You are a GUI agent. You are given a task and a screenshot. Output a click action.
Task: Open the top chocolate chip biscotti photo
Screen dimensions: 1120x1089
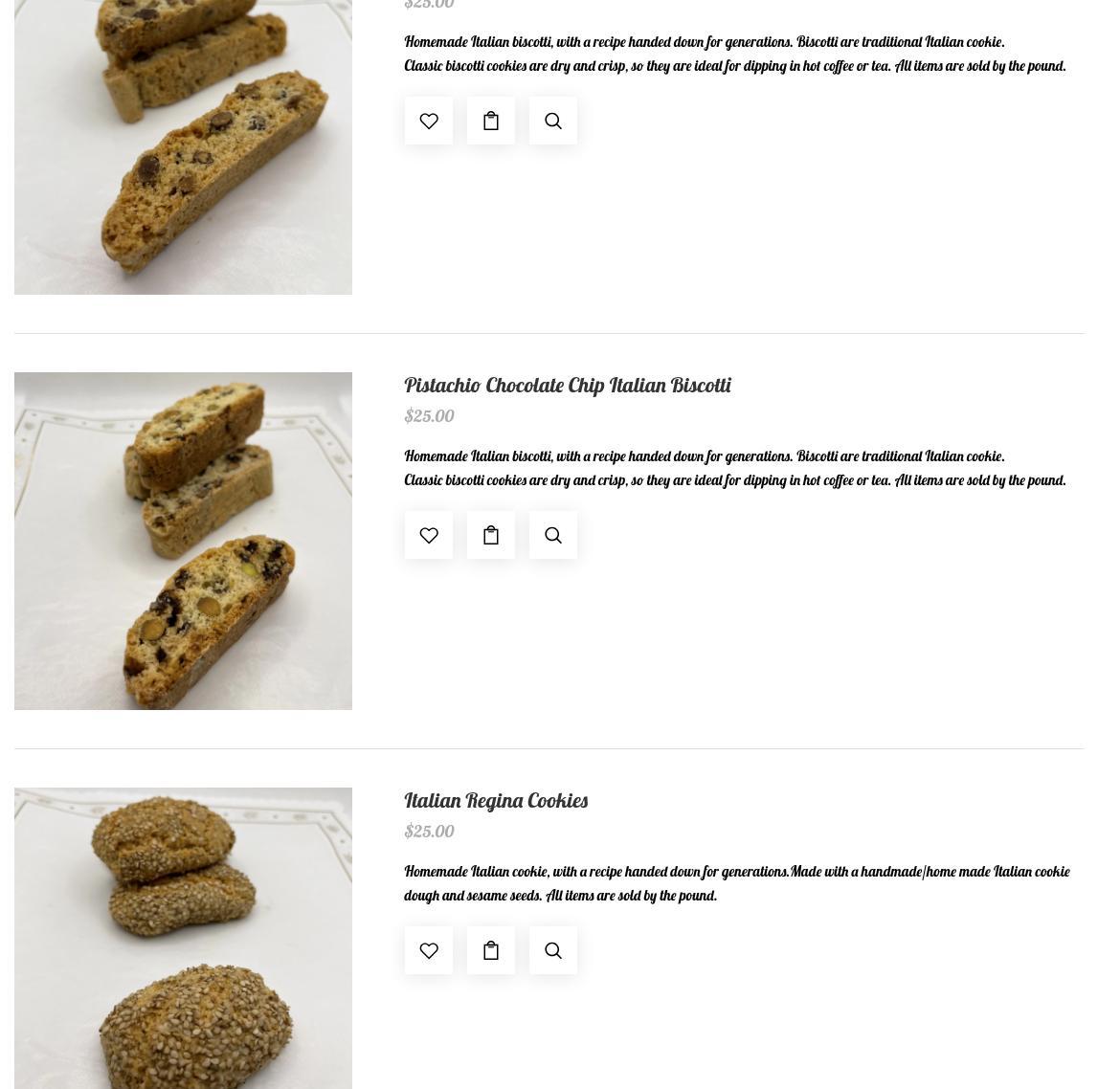coord(183,147)
